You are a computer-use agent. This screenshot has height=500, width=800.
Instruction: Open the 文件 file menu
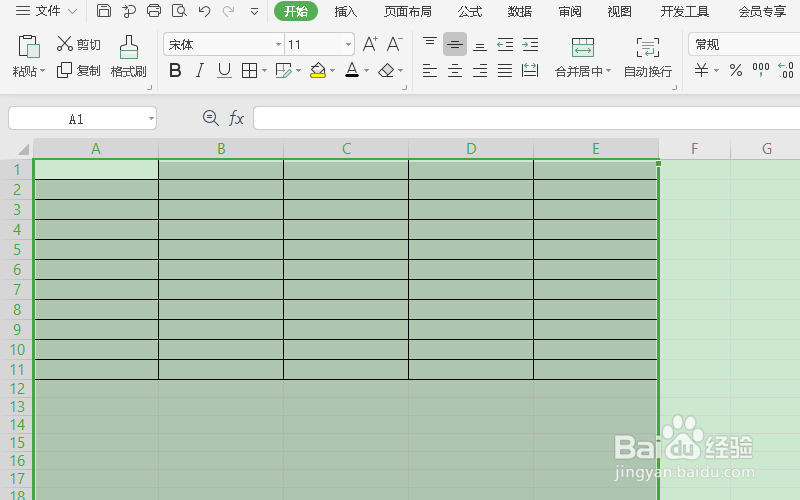tap(46, 11)
